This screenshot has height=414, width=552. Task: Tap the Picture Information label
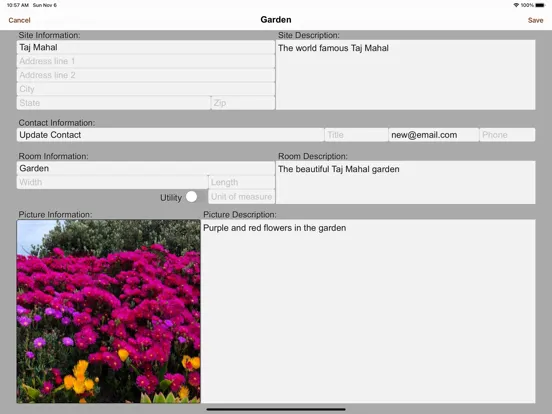pos(55,215)
